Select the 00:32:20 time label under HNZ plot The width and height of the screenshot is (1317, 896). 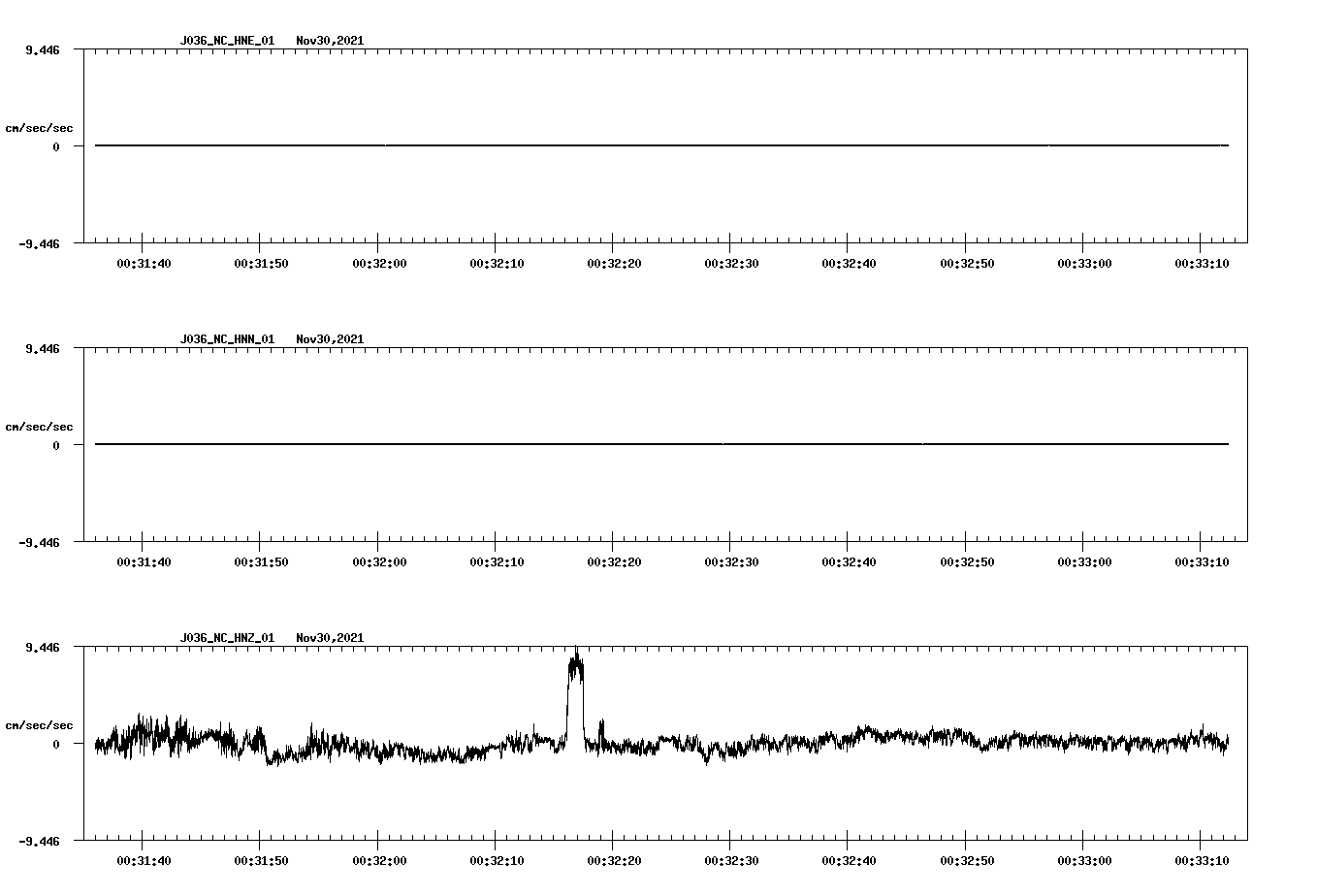click(614, 860)
